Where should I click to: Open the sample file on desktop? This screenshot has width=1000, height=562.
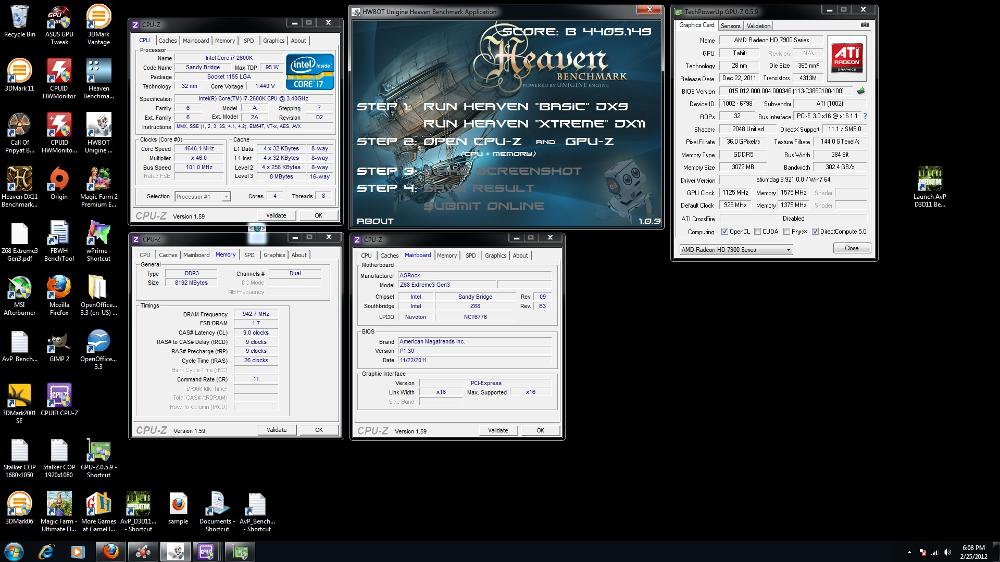[x=178, y=508]
